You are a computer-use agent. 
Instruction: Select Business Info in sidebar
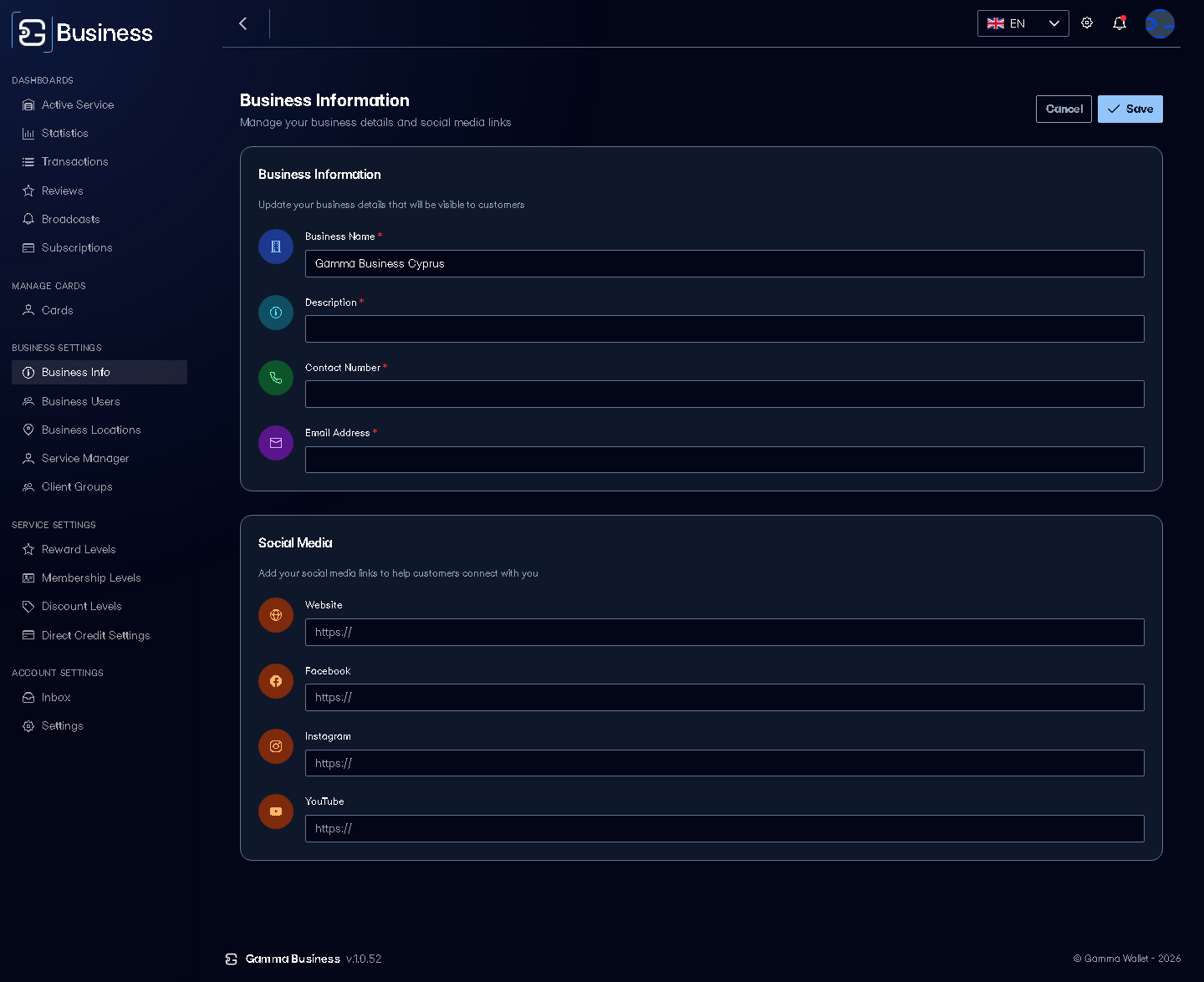point(99,372)
